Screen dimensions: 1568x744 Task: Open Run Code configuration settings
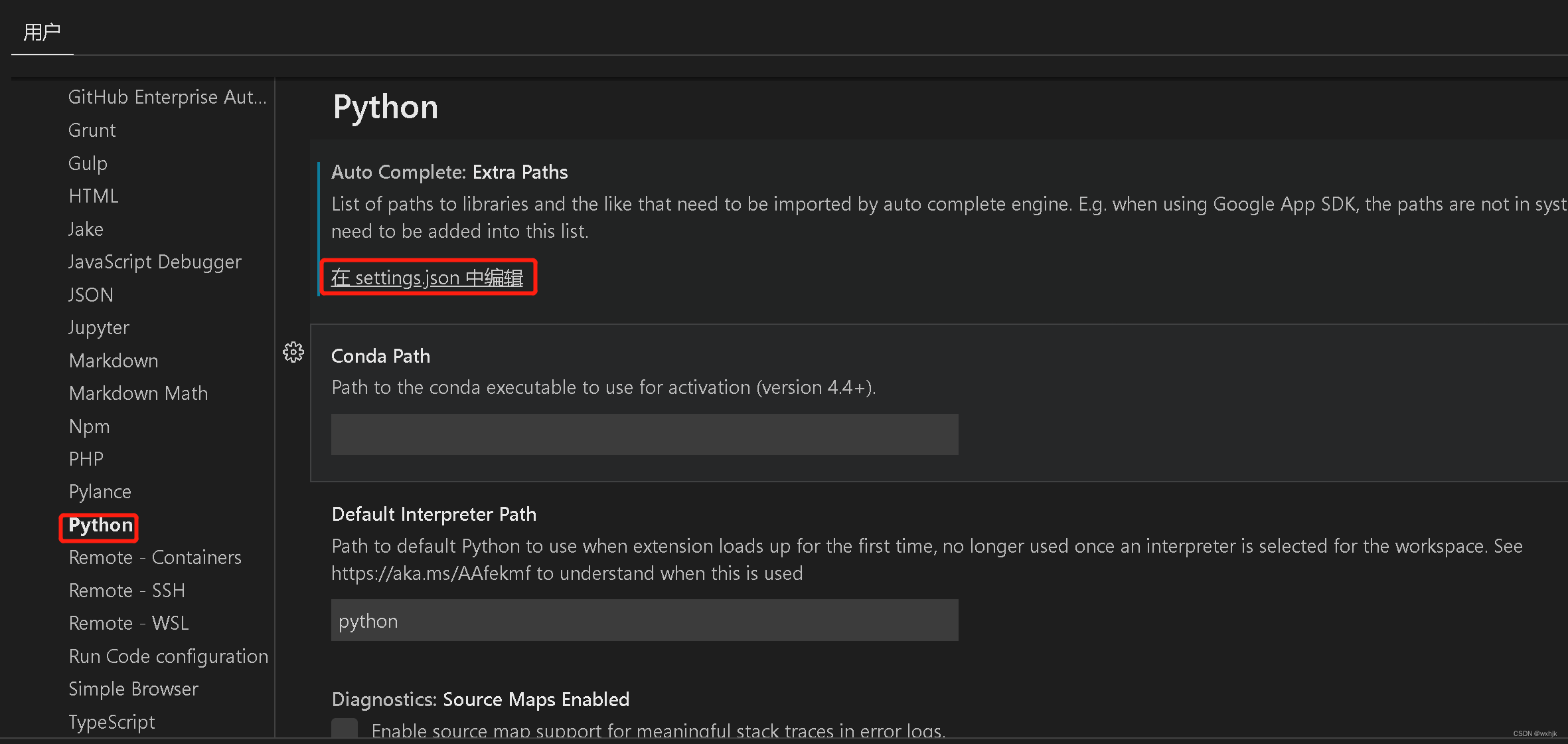point(169,656)
